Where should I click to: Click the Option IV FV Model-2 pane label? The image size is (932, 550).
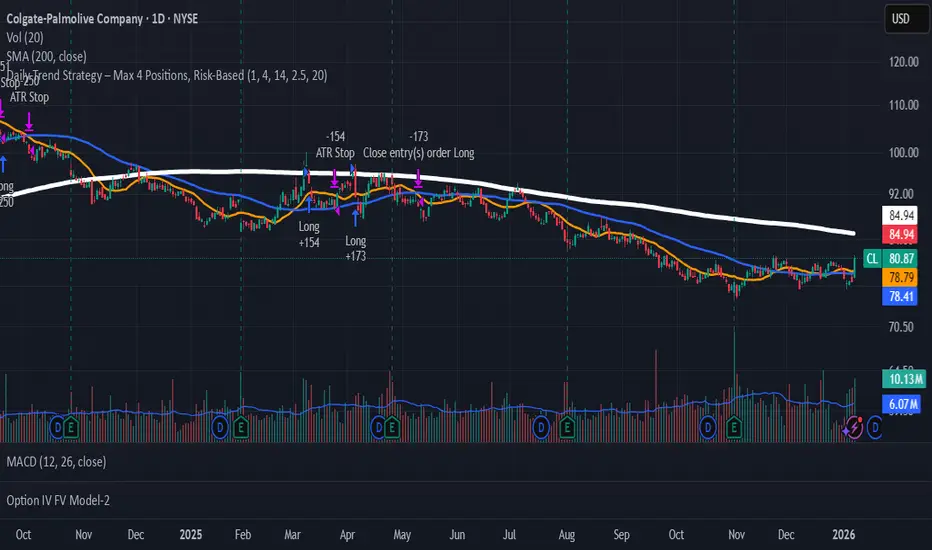(x=58, y=501)
